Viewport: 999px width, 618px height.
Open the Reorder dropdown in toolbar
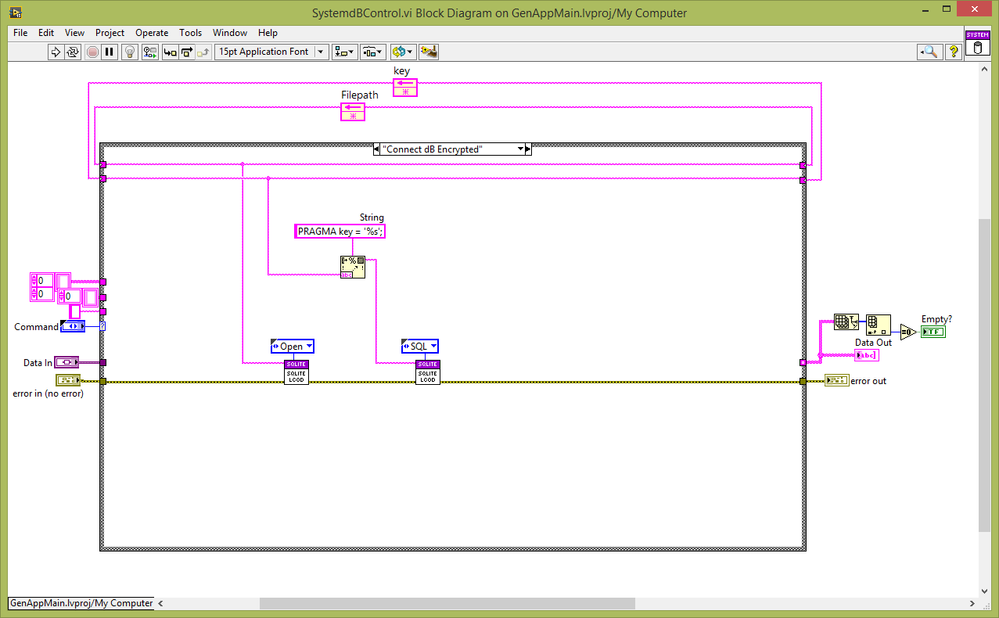403,51
